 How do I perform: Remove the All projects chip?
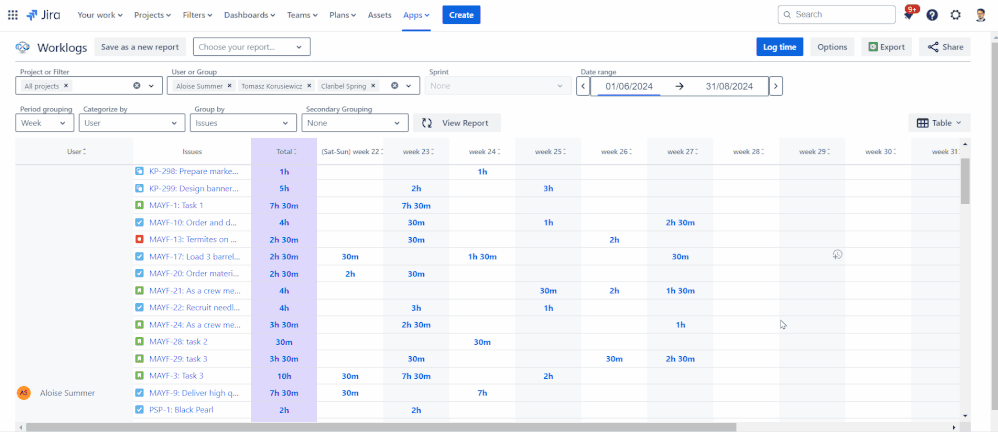tap(66, 85)
